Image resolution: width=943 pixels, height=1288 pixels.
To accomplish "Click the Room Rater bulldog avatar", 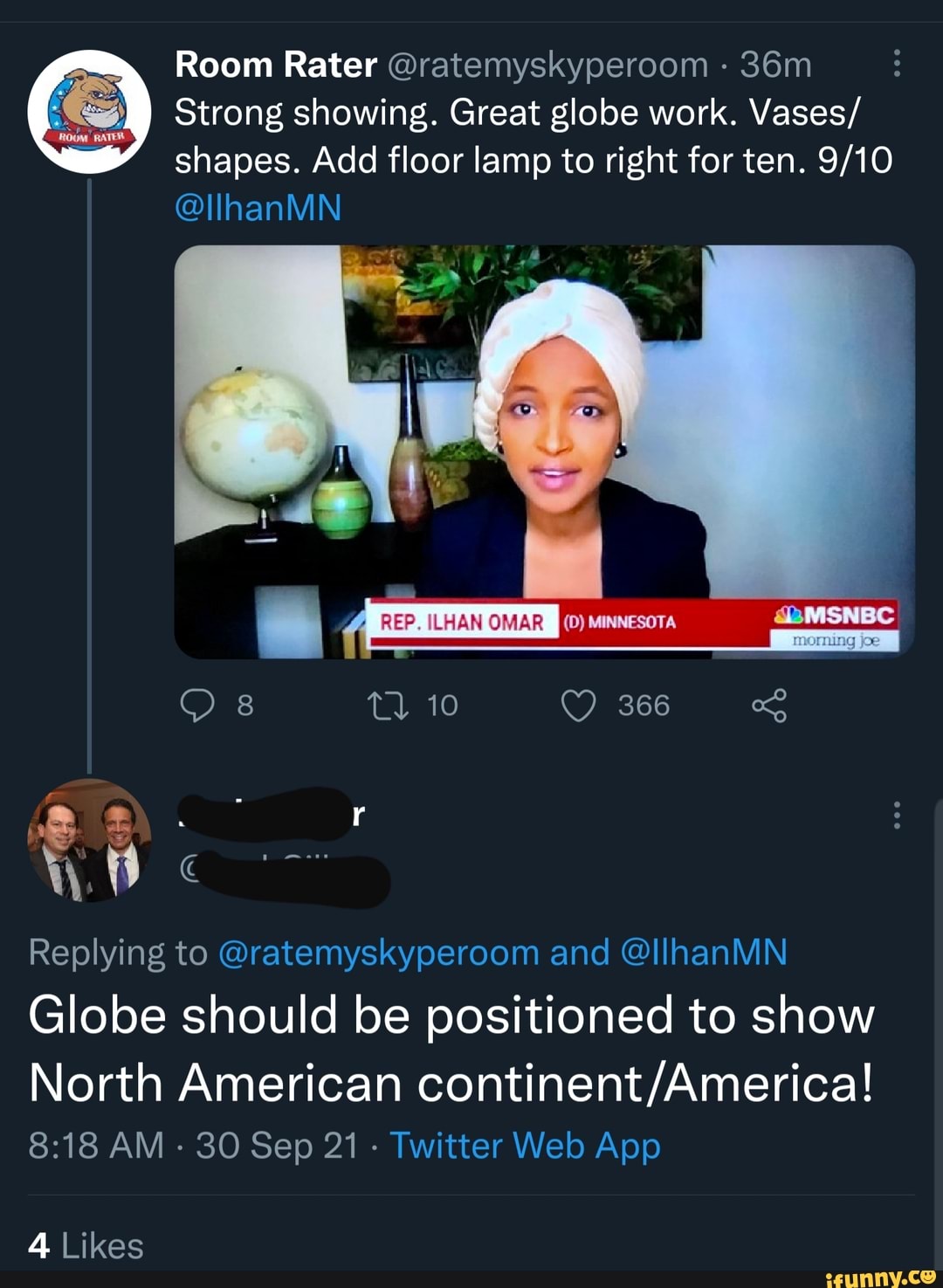I will [x=89, y=112].
